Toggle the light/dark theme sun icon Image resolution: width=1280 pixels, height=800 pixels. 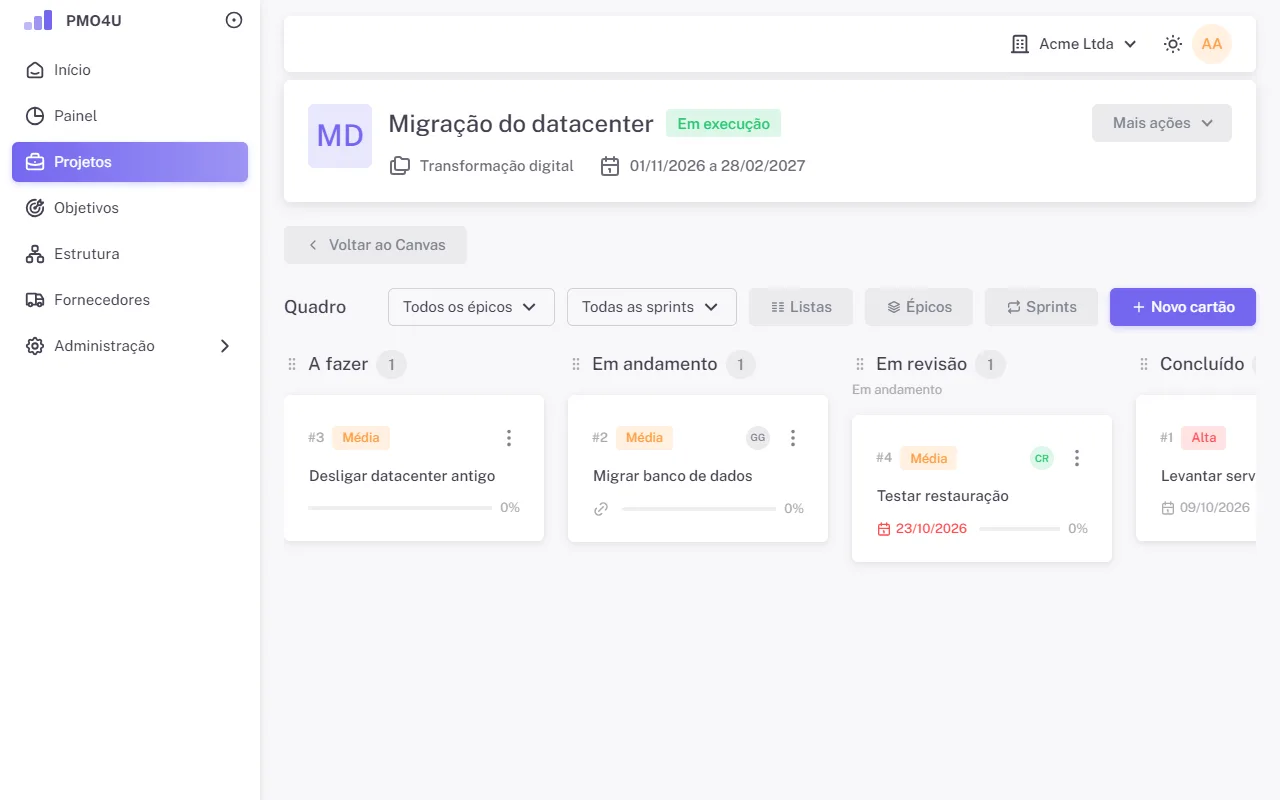(1173, 44)
